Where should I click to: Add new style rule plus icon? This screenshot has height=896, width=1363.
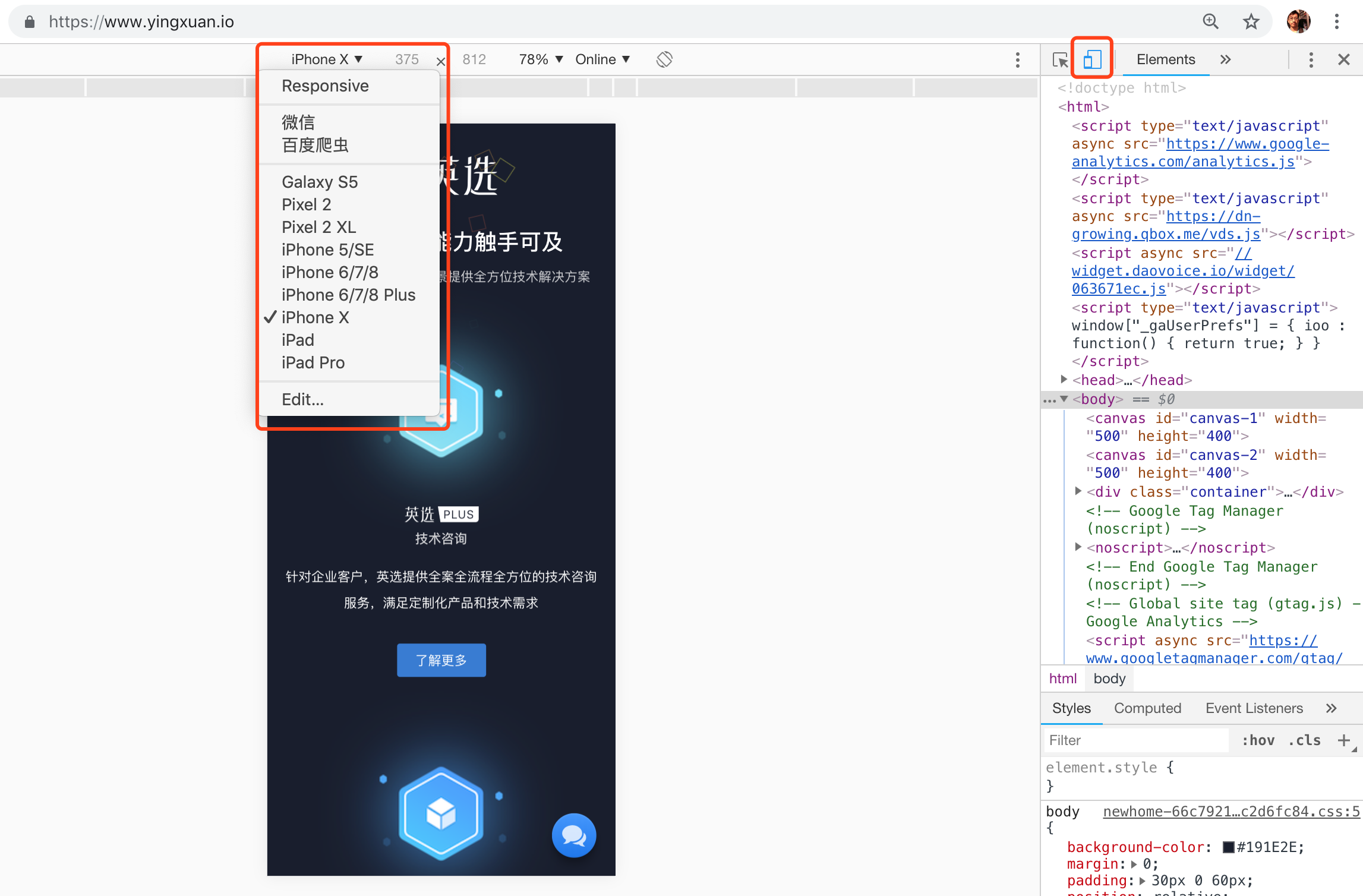1343,740
